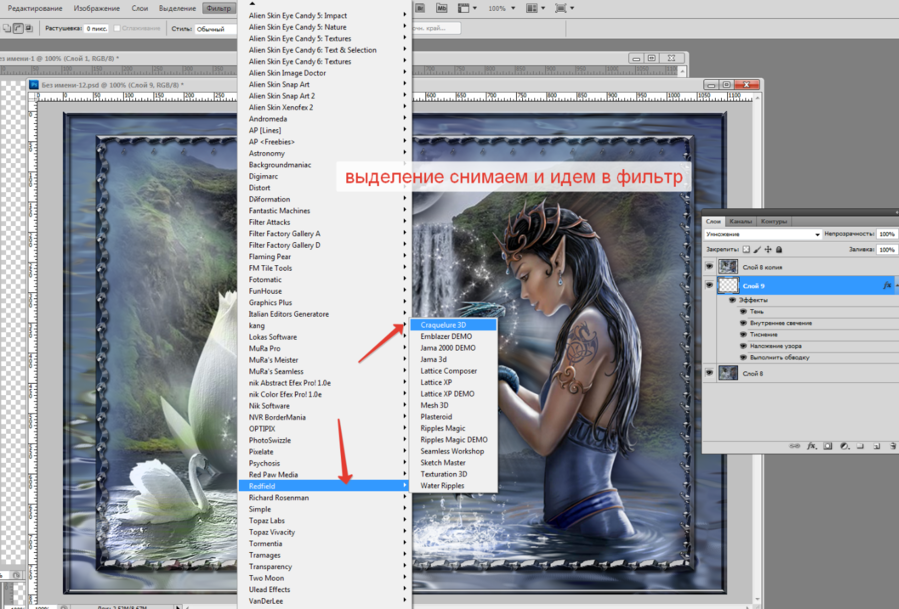Expand the Topaz Labs submenu

pos(324,521)
